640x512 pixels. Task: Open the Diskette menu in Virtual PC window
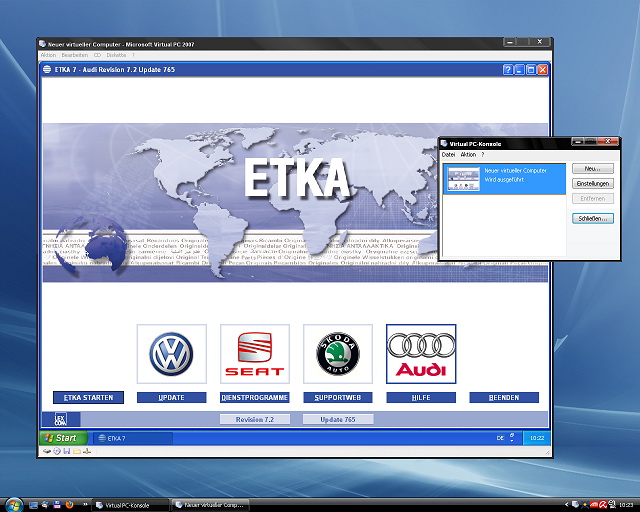pos(116,55)
